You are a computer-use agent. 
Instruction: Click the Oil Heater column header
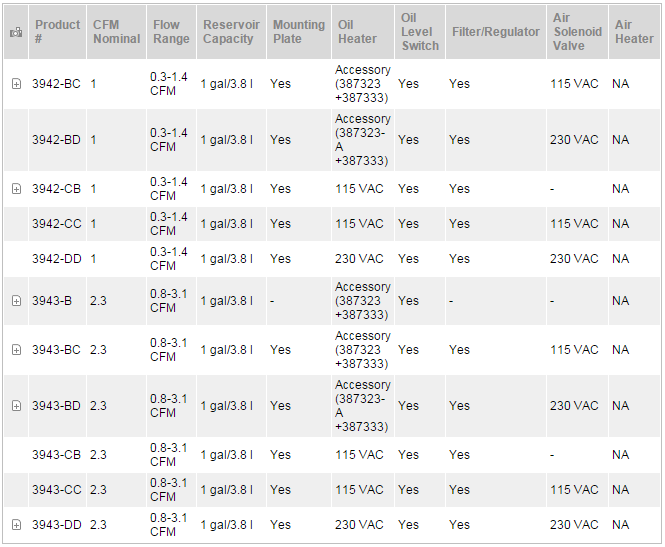tap(357, 31)
